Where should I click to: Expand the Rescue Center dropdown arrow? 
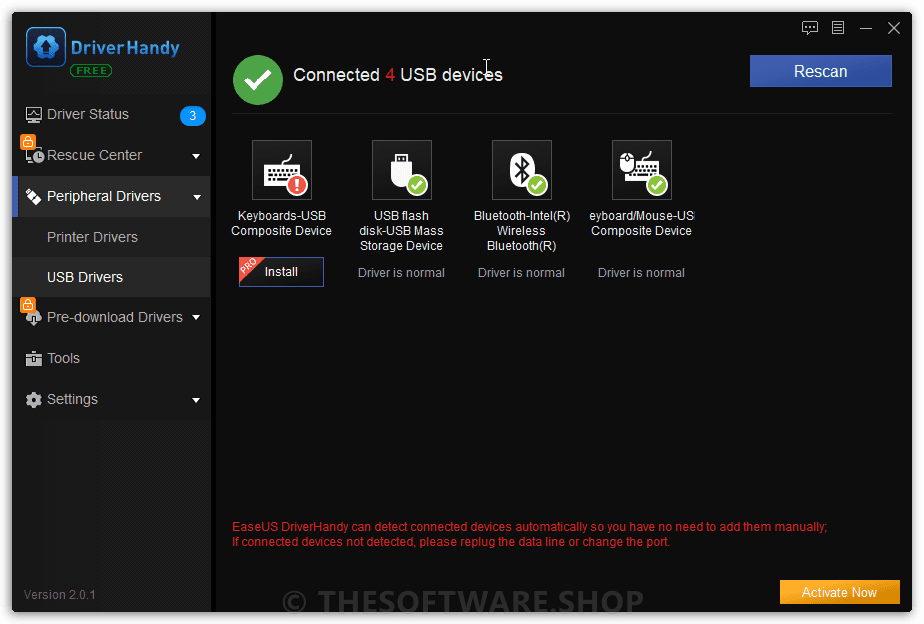pyautogui.click(x=196, y=156)
